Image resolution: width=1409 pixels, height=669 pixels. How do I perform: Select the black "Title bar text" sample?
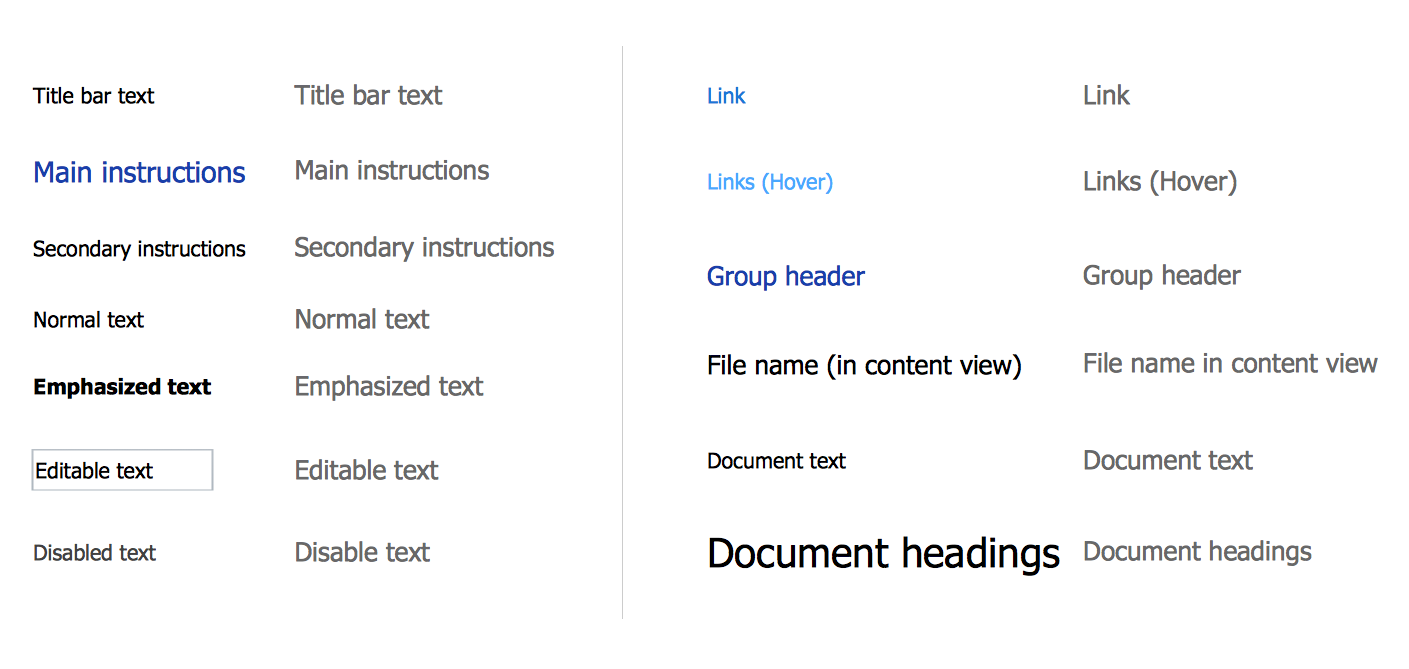pos(94,96)
